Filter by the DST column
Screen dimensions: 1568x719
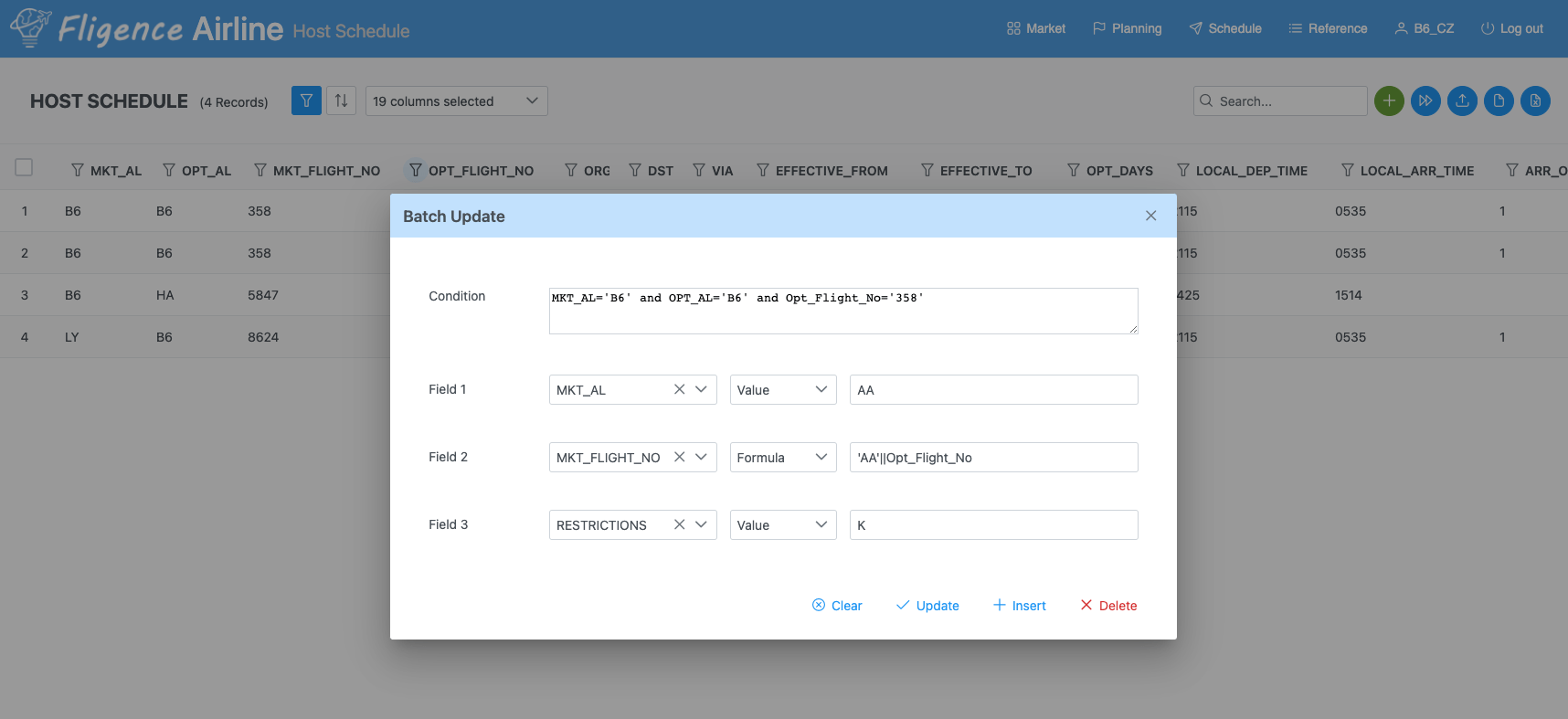pyautogui.click(x=635, y=170)
